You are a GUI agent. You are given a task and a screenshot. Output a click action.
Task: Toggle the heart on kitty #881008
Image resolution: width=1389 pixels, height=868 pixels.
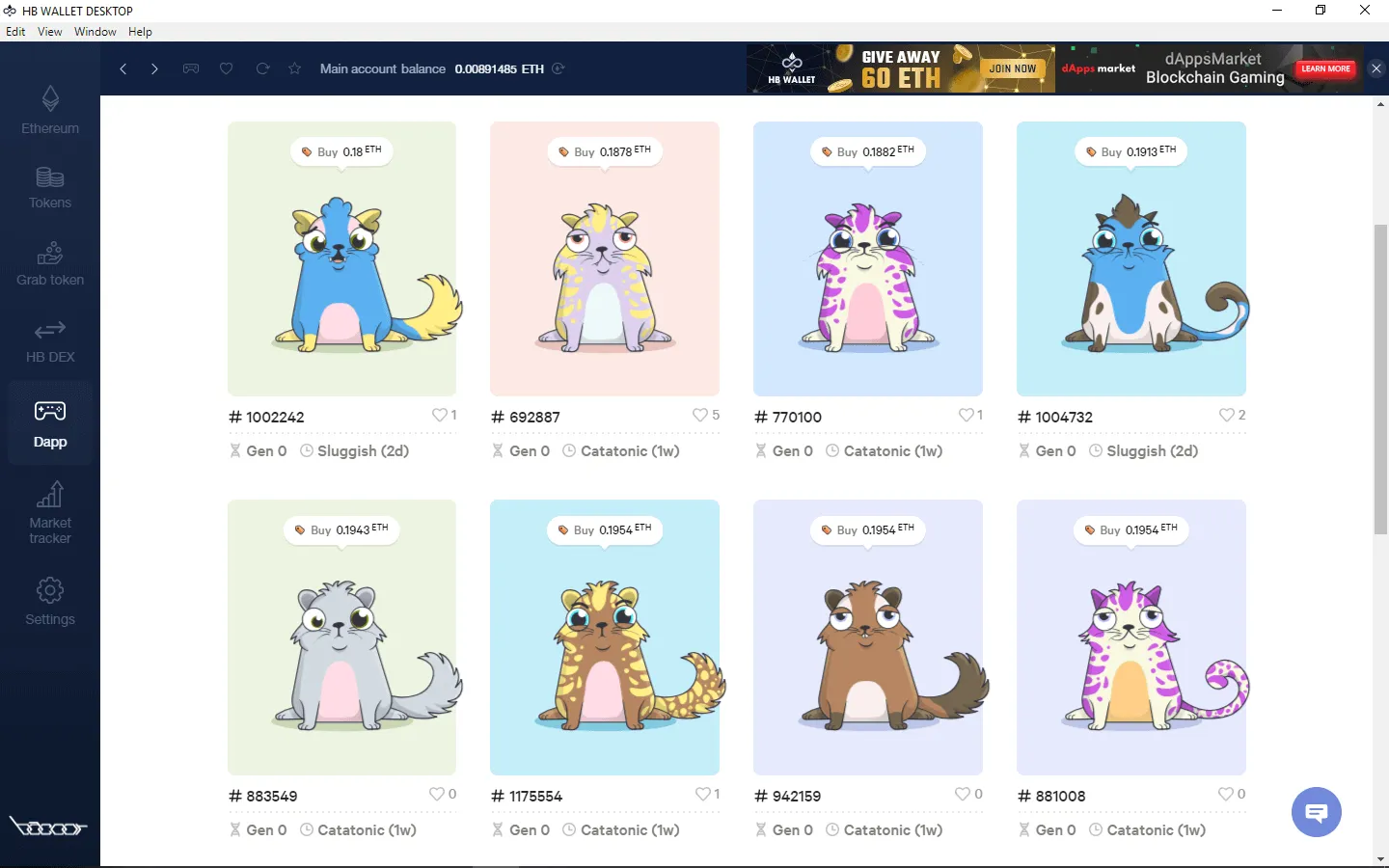(x=1225, y=794)
